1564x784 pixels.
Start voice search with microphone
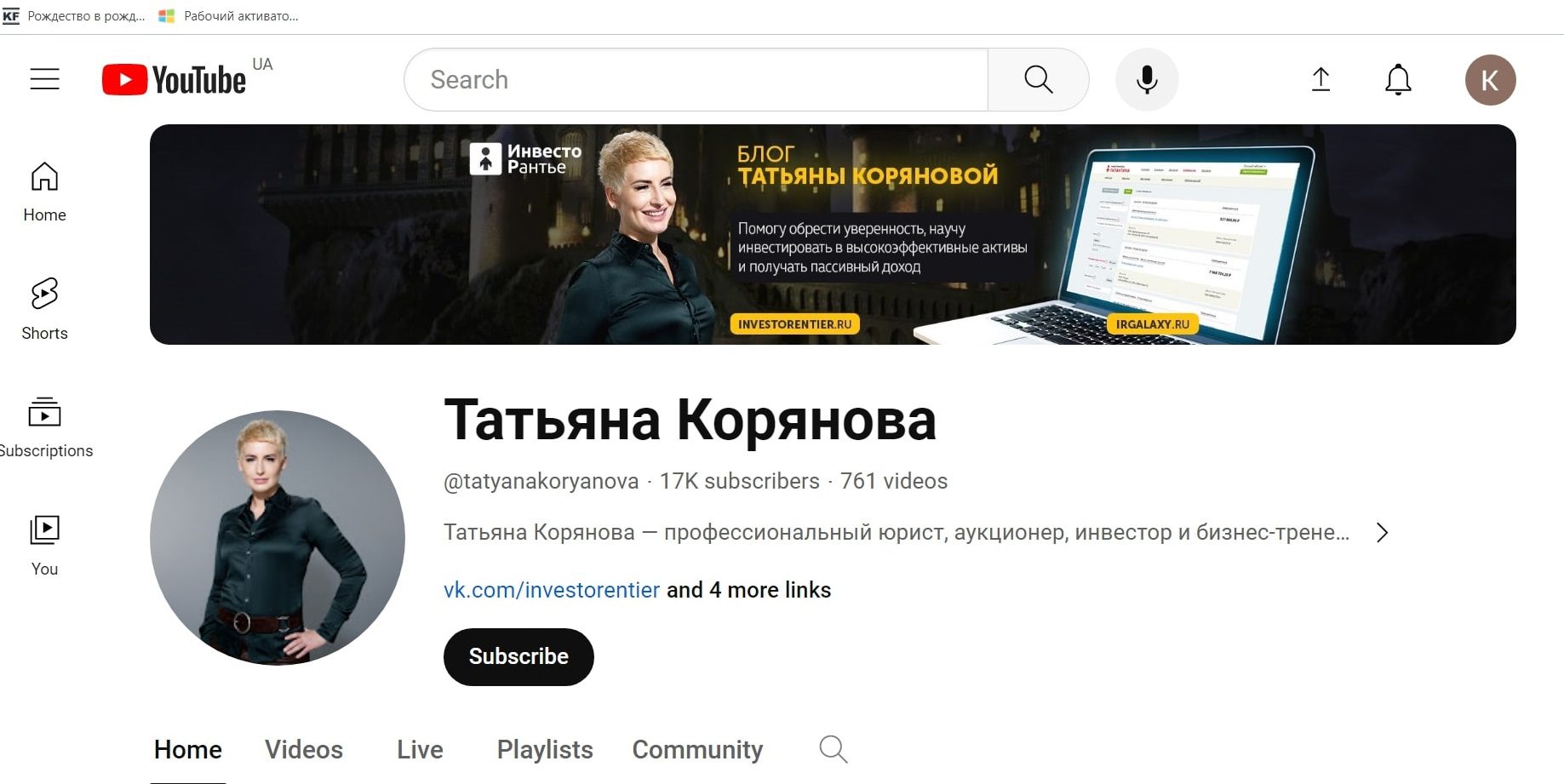[x=1147, y=79]
